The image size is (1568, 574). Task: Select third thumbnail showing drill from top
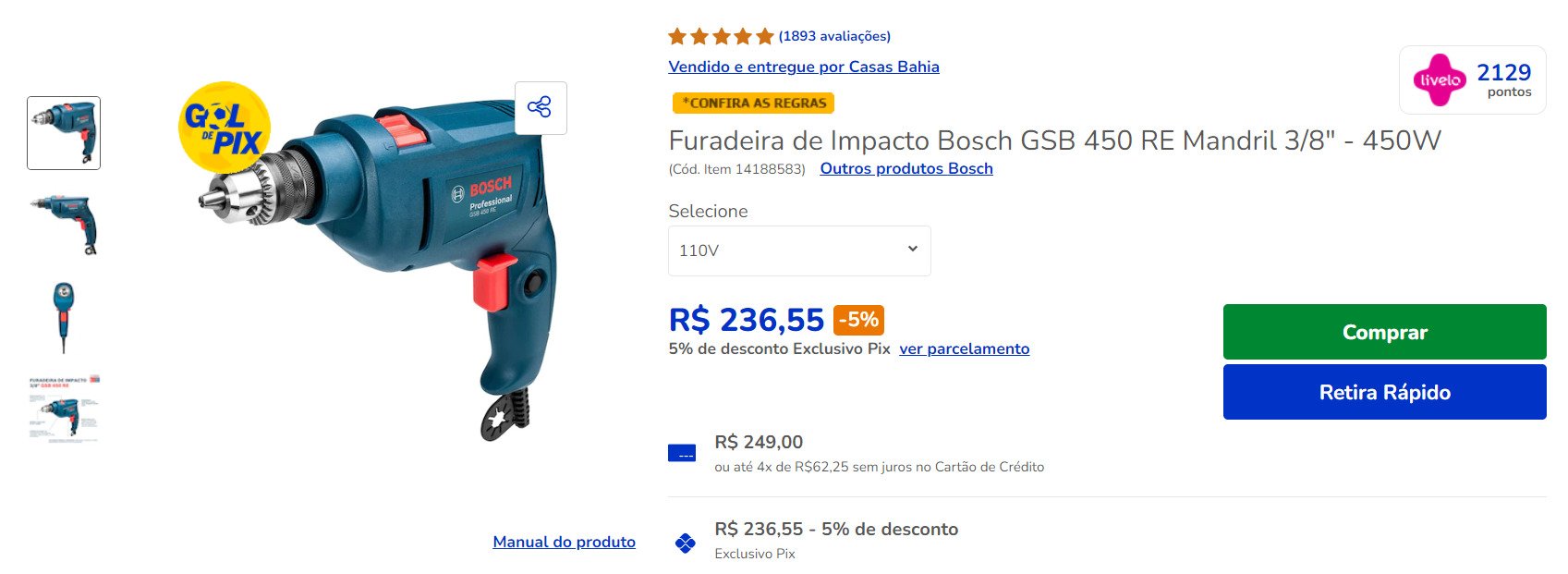64,317
